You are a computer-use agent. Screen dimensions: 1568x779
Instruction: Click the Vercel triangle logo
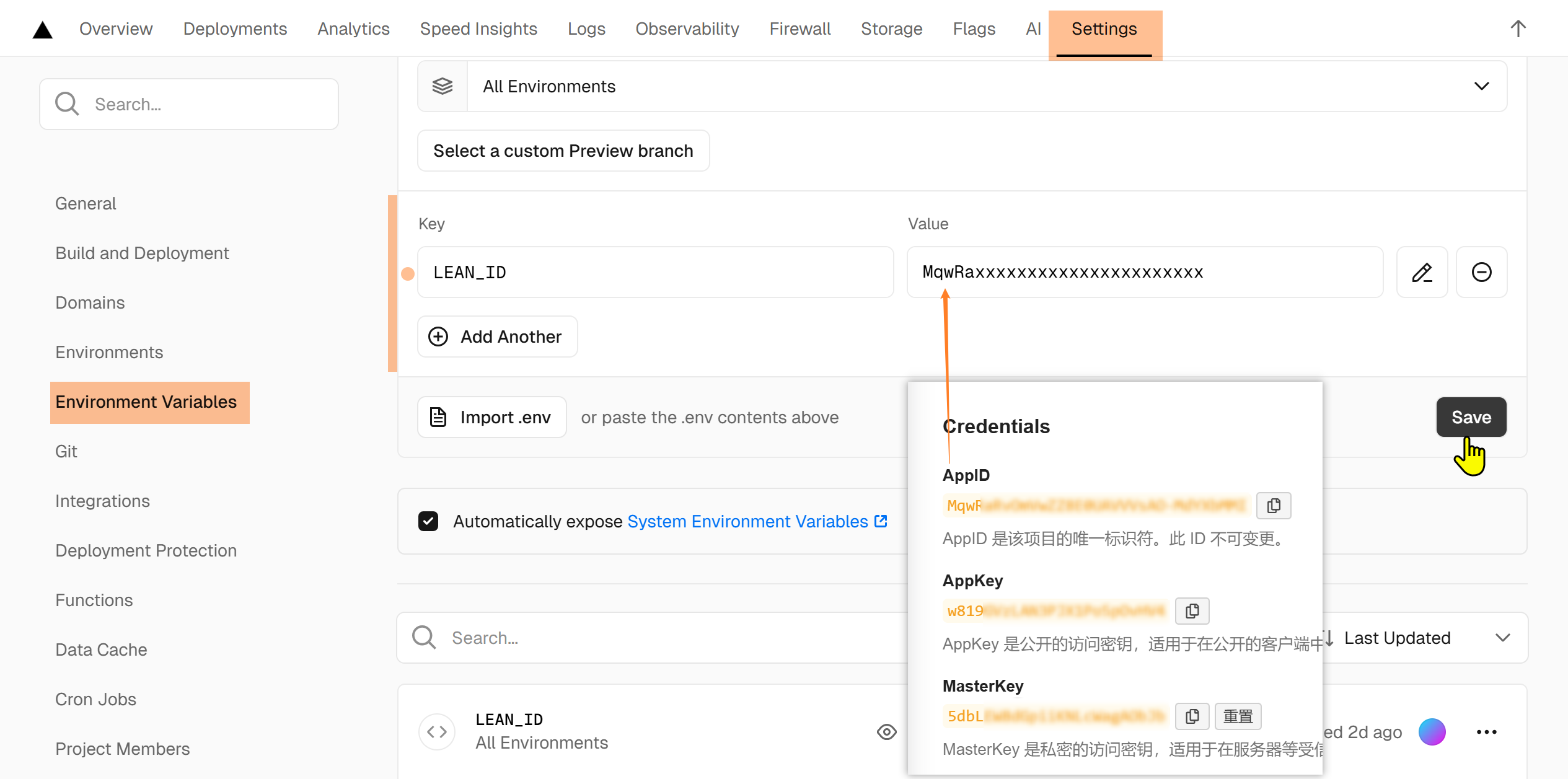tap(42, 30)
